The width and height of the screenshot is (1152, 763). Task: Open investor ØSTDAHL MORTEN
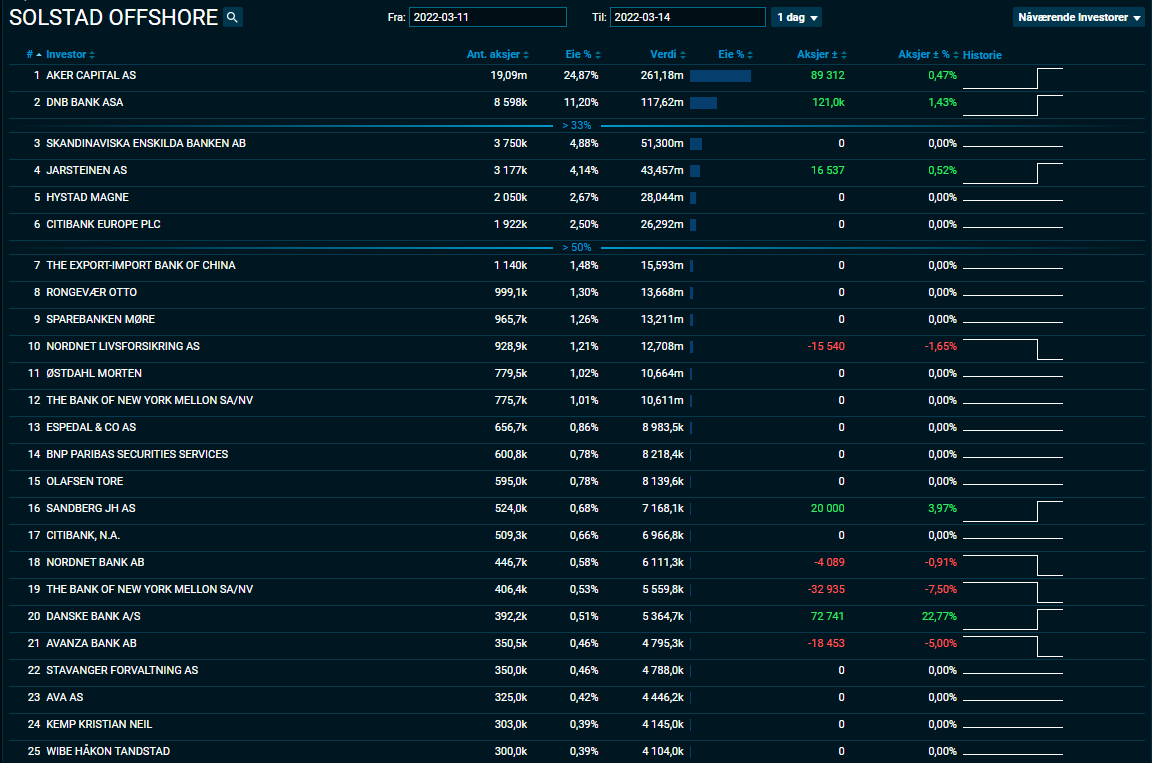[94, 373]
